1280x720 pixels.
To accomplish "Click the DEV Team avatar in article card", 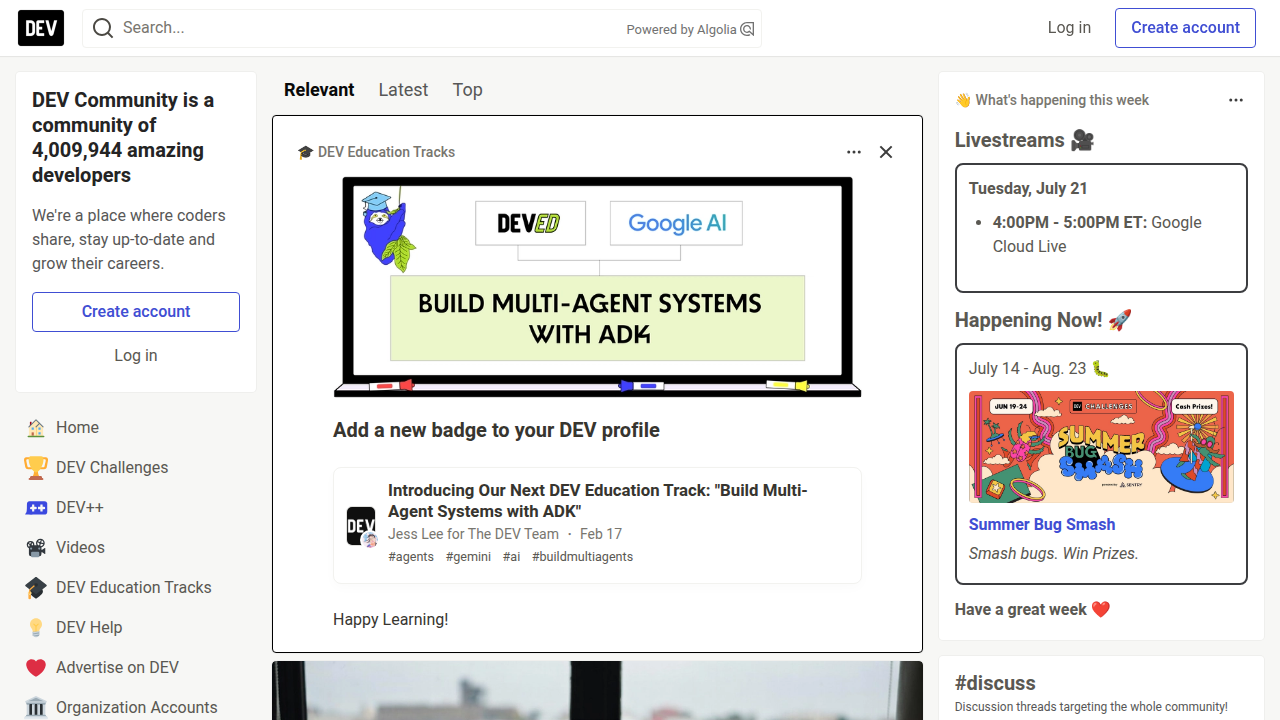I will point(361,526).
